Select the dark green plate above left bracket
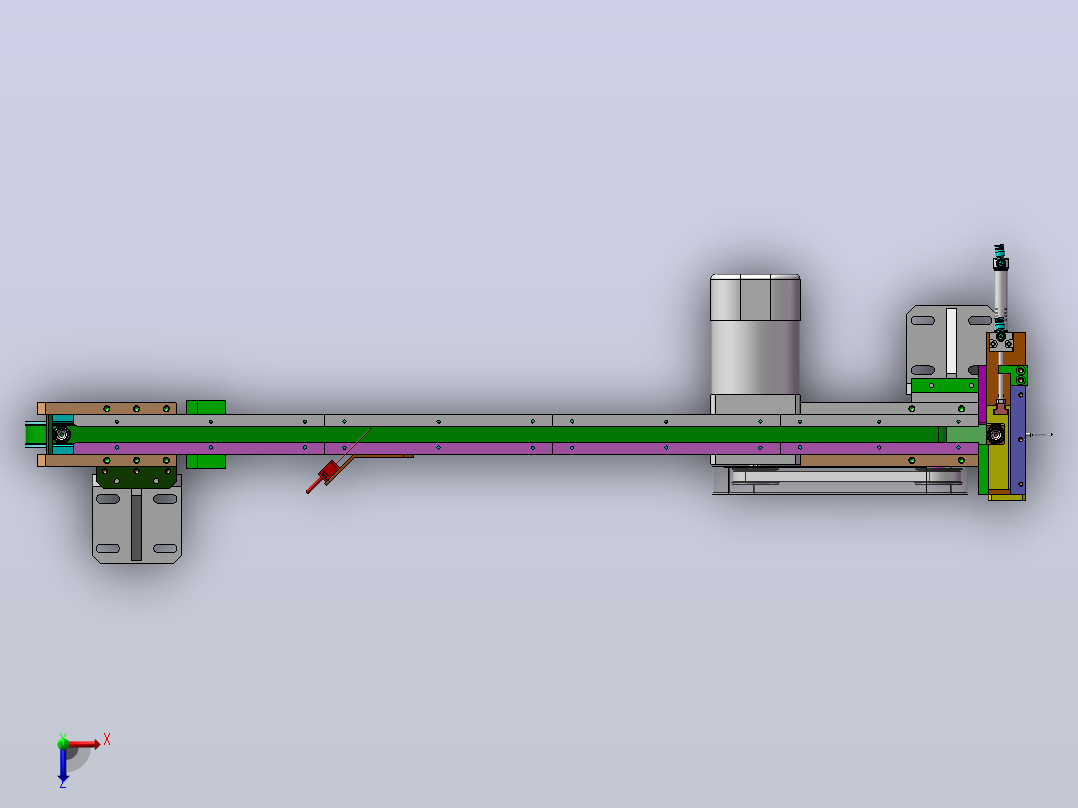 [136, 477]
